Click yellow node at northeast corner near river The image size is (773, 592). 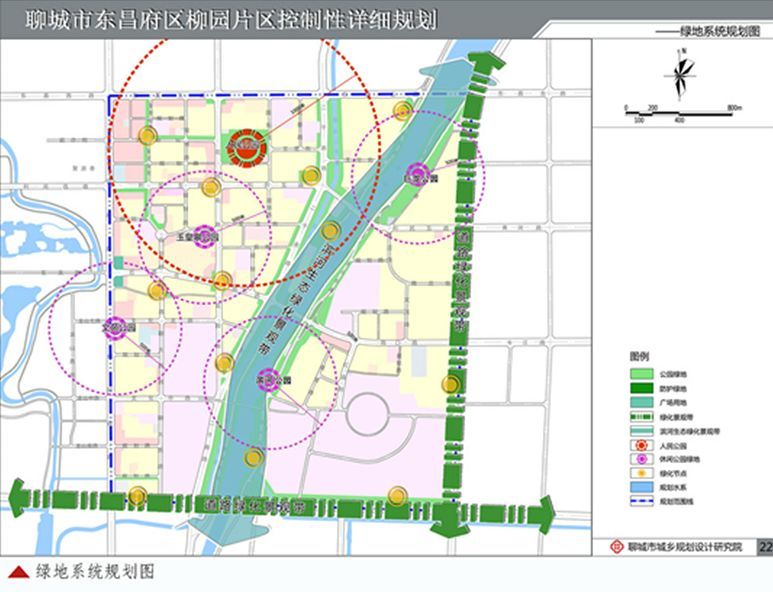click(x=403, y=111)
